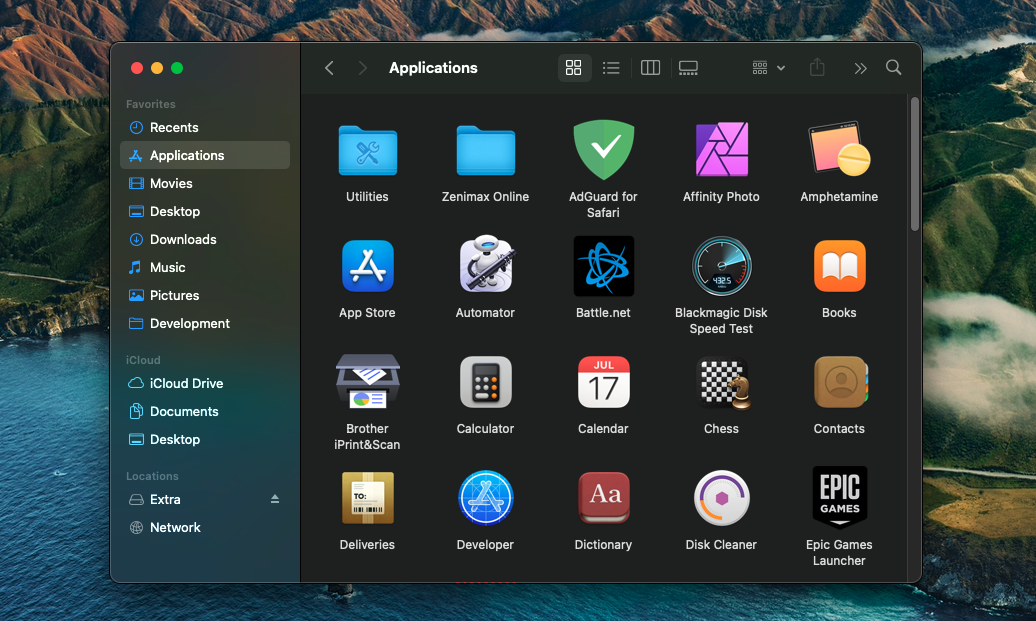Image resolution: width=1036 pixels, height=621 pixels.
Task: Click the vertical scrollbar thumb
Action: [x=915, y=164]
